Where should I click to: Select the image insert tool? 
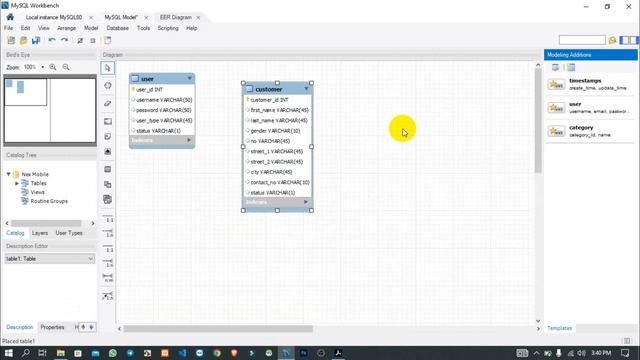pos(108,151)
